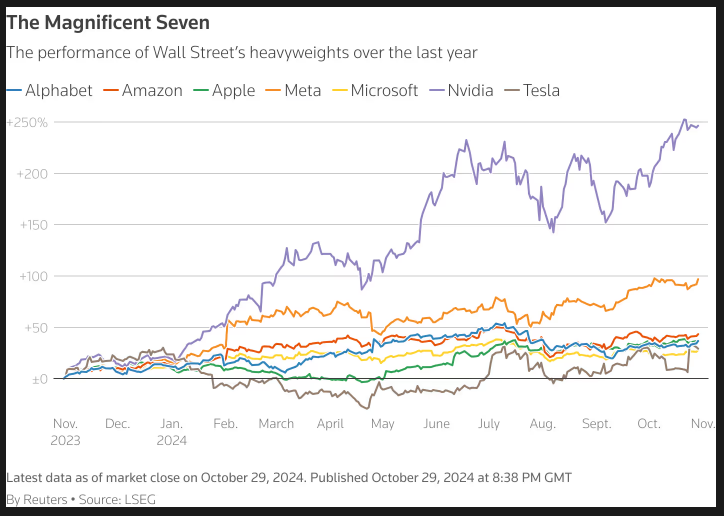
Task: Click the blue Alphabet legend color line
Action: [14, 91]
